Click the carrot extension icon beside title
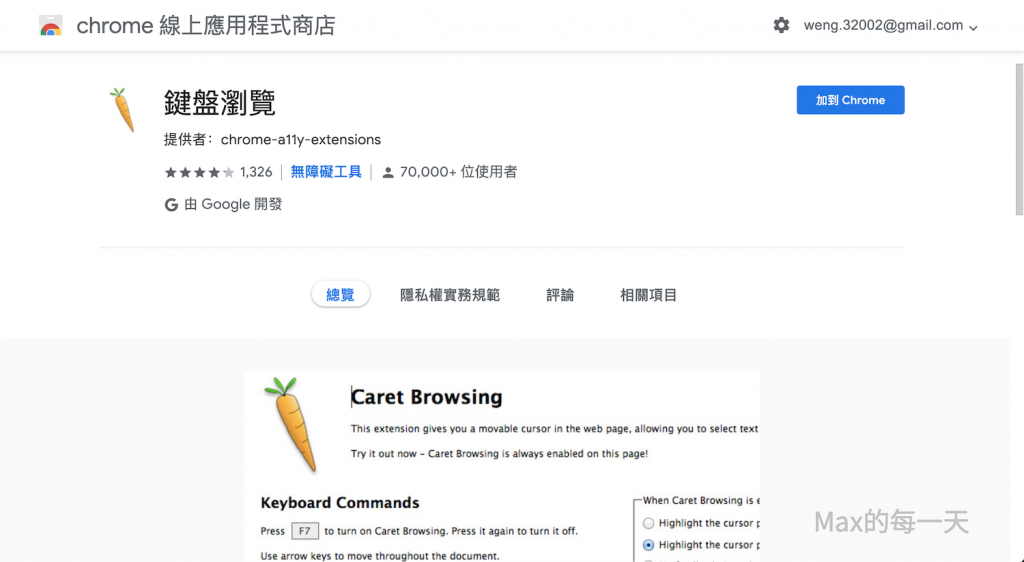This screenshot has width=1024, height=562. coord(122,110)
